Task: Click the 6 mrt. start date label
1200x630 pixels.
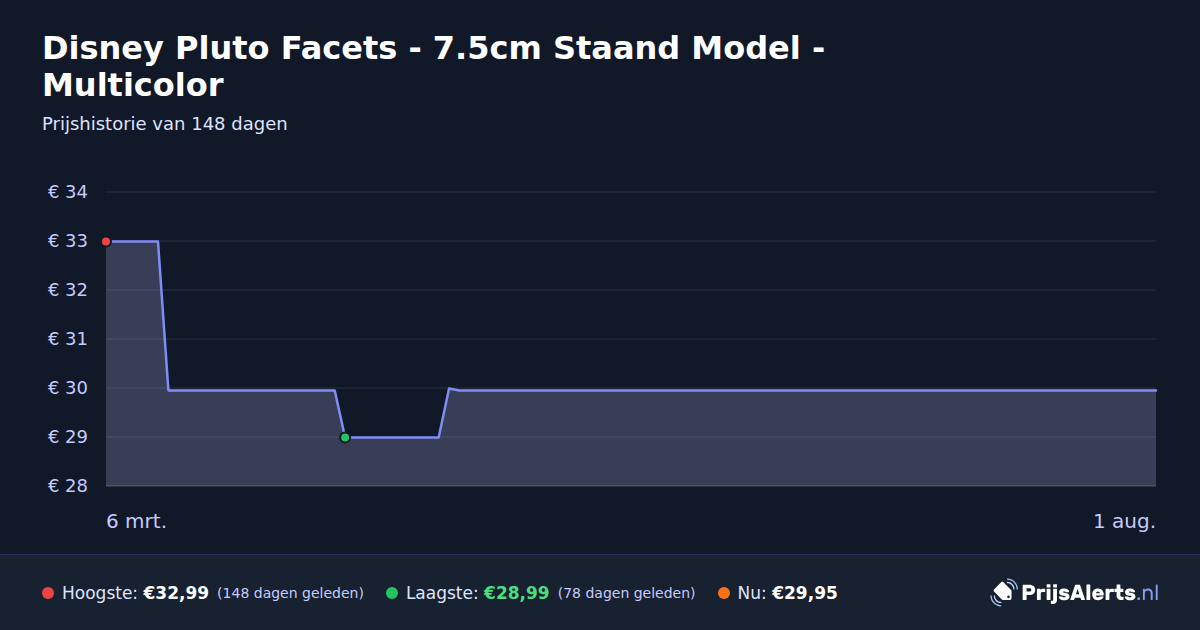Action: click(137, 521)
